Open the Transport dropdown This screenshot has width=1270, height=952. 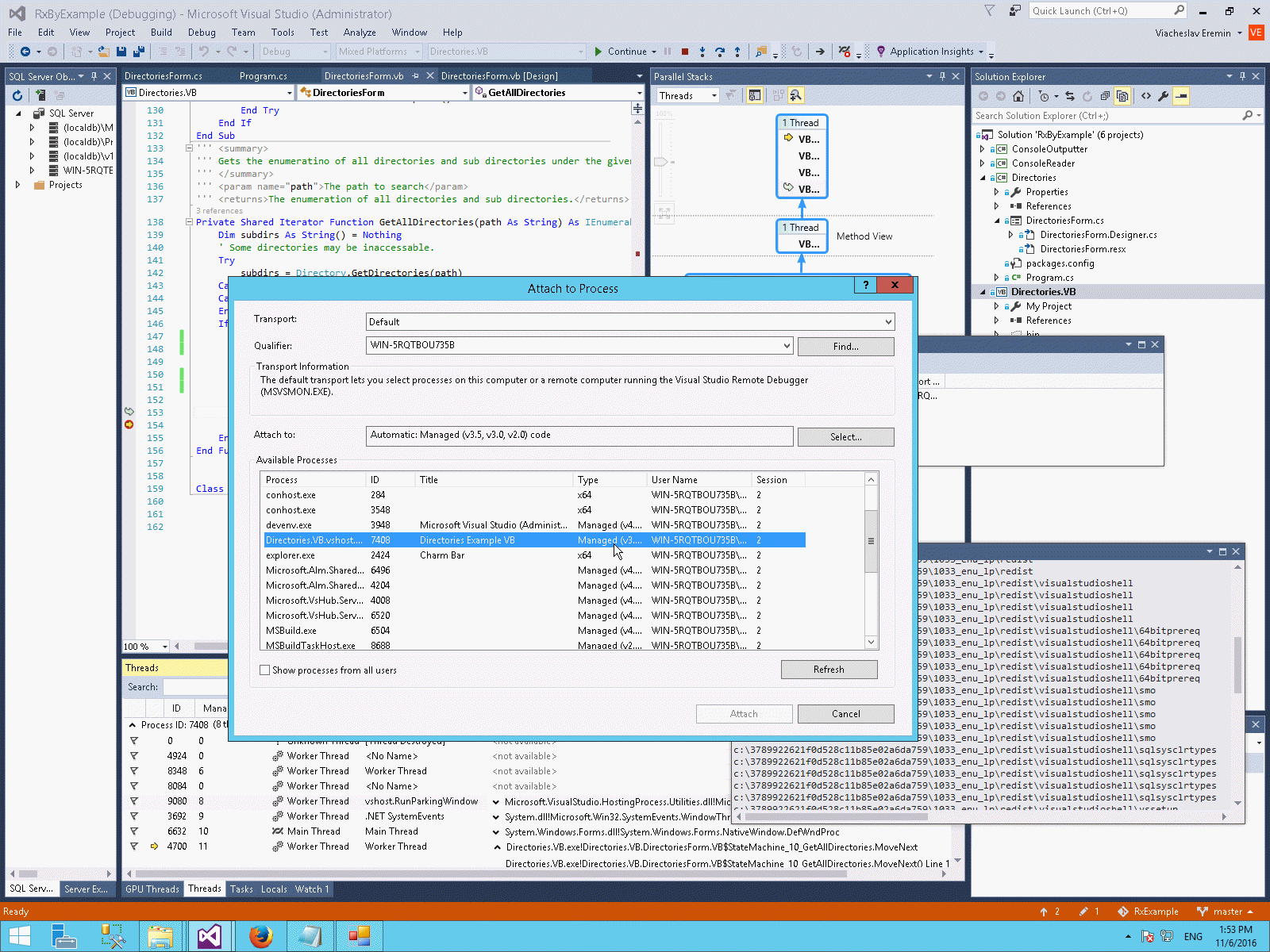pyautogui.click(x=630, y=322)
